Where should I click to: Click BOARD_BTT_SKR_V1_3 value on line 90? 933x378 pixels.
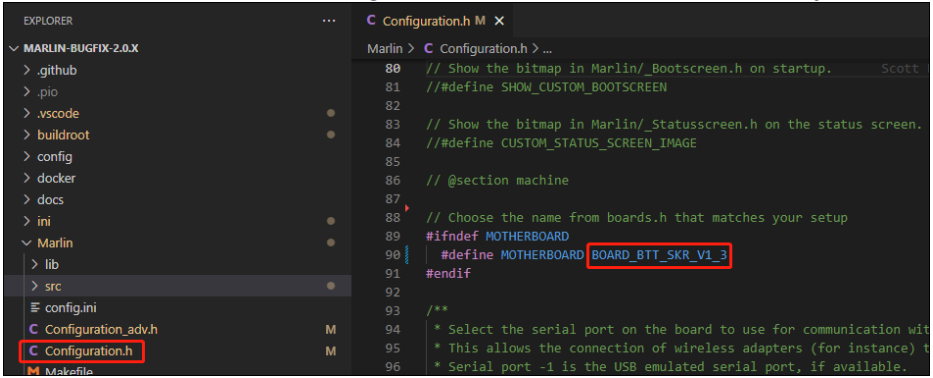click(x=659, y=255)
